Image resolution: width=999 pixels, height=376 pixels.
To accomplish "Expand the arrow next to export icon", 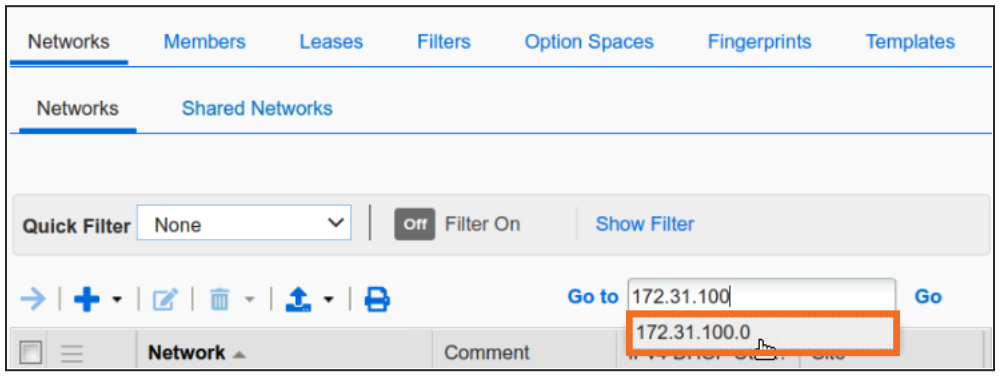I will click(329, 299).
